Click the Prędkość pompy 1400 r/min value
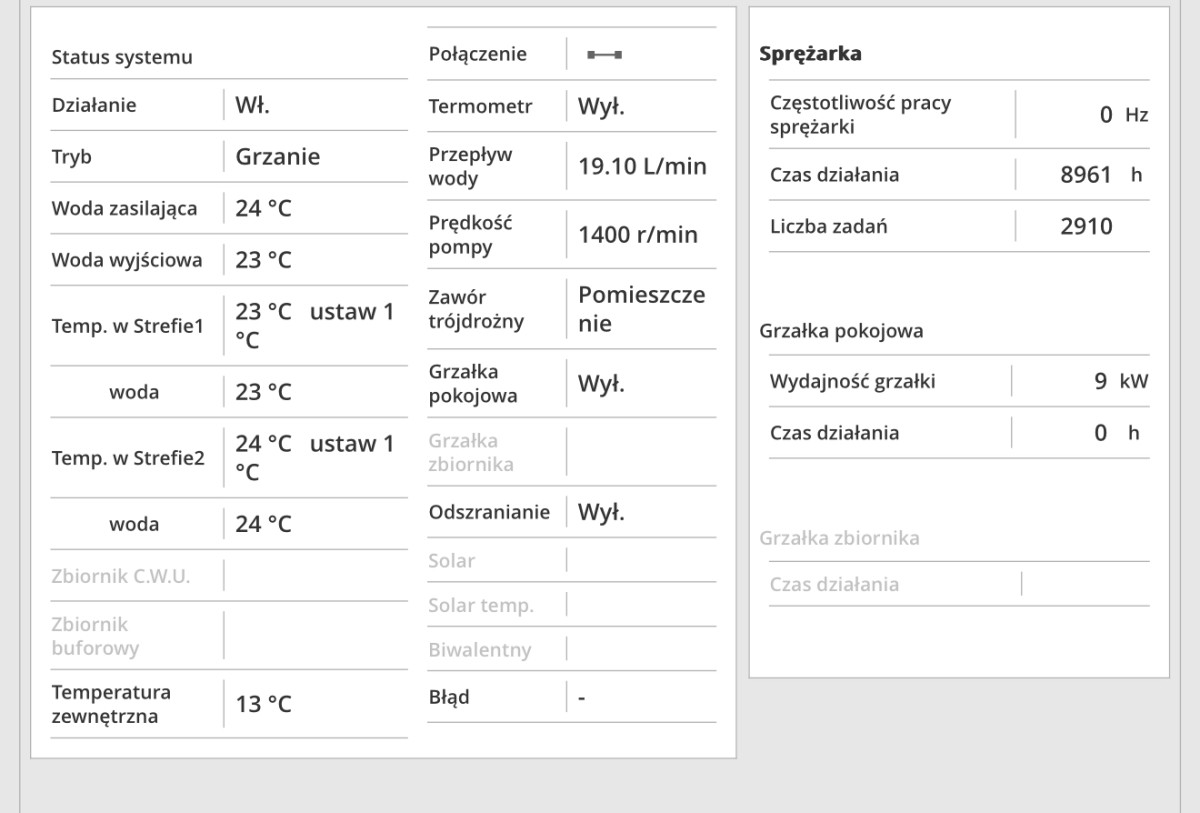 [638, 236]
